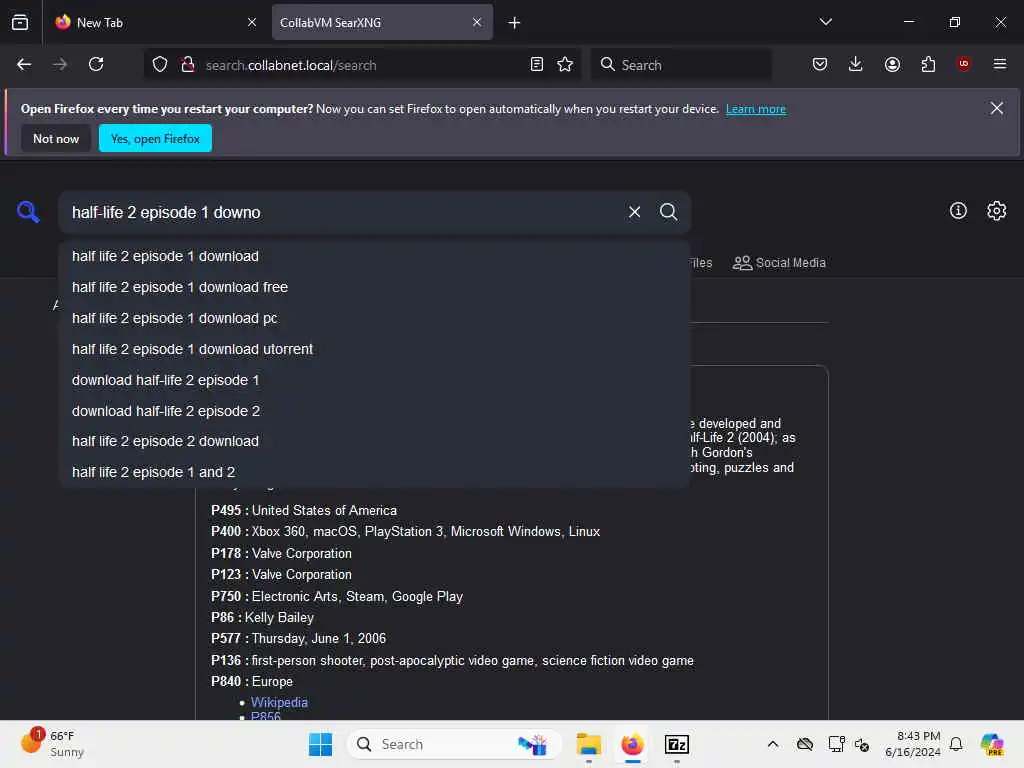
Task: Open the Windows Start menu
Action: 320,744
